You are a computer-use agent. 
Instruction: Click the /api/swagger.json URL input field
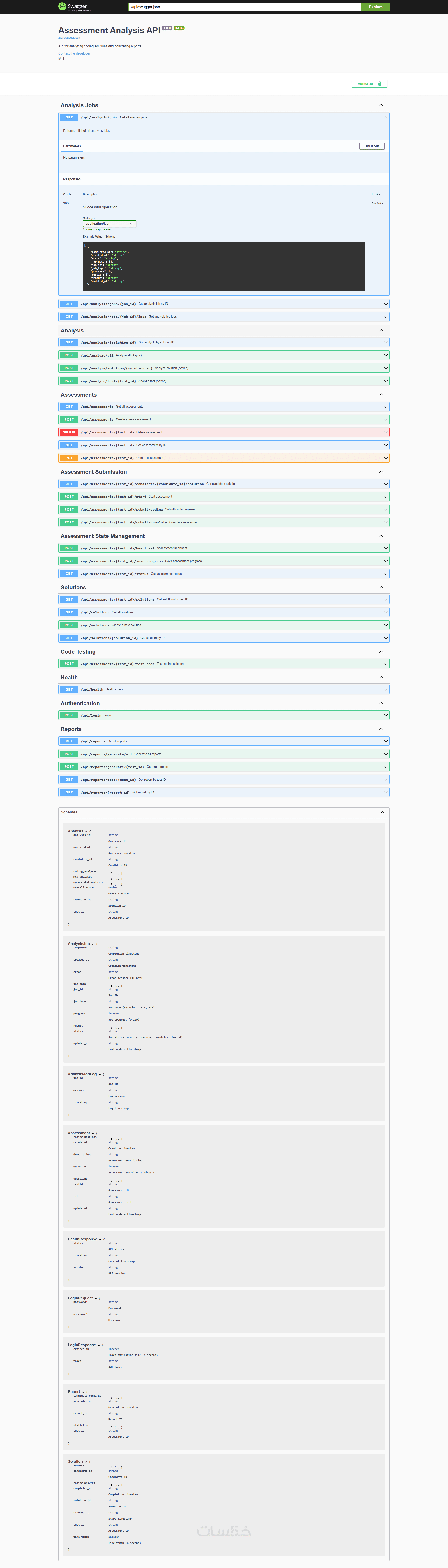(x=244, y=7)
